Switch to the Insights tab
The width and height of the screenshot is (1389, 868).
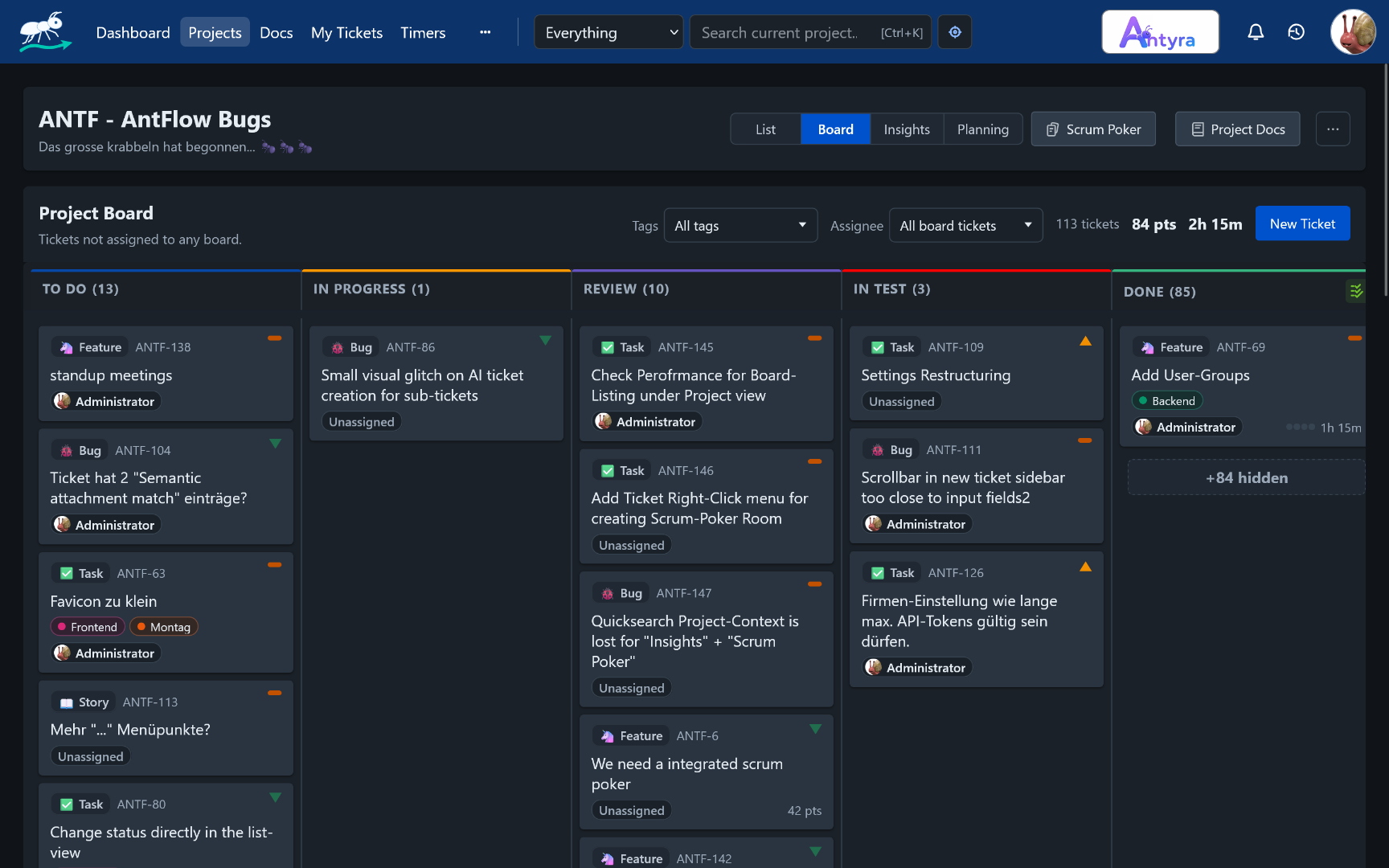coord(907,129)
